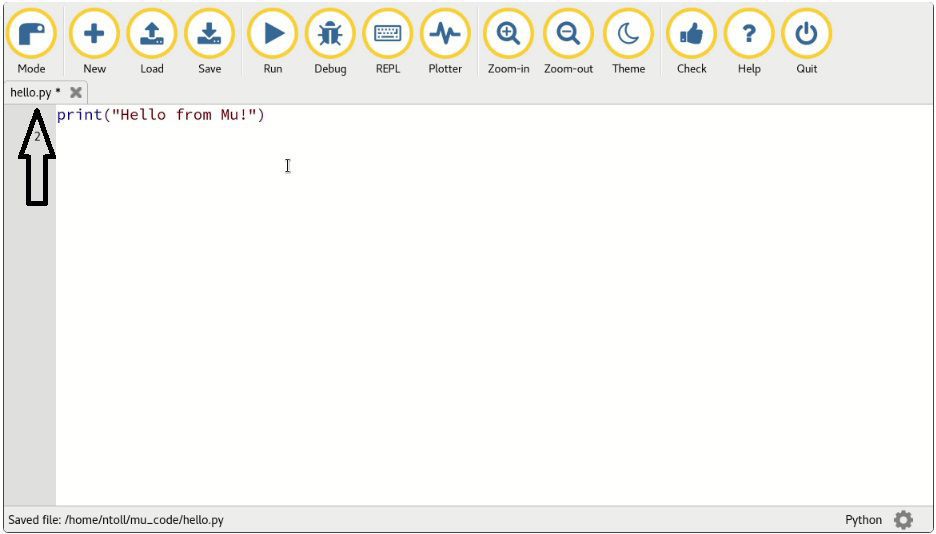
Task: Open the REPL panel
Action: click(x=388, y=42)
